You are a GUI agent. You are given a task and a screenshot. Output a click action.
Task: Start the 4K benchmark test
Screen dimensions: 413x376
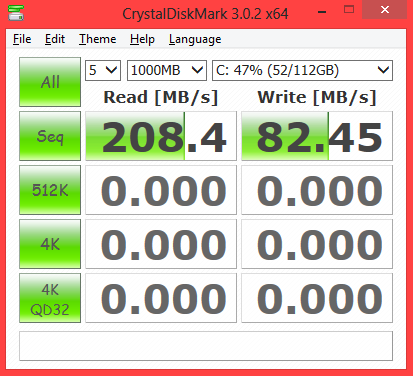point(50,244)
